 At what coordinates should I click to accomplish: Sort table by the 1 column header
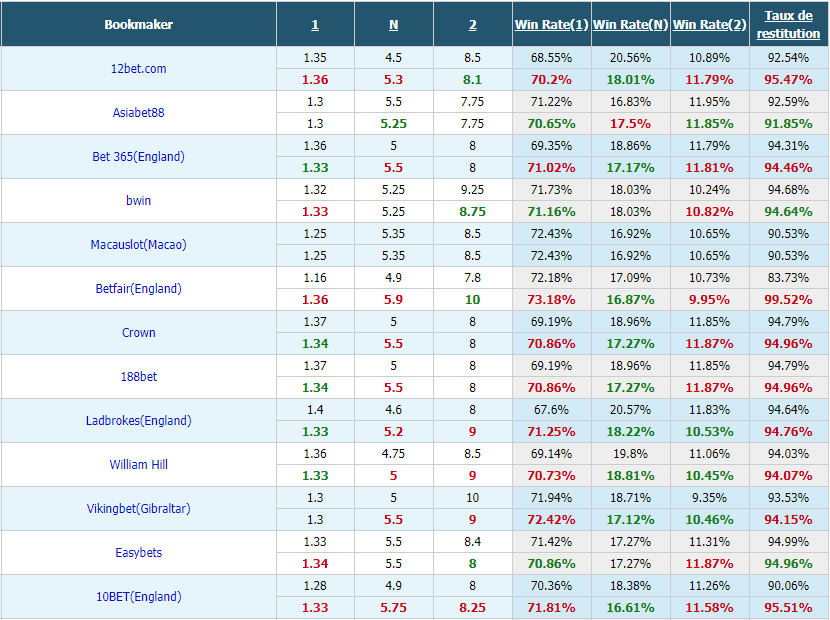(x=315, y=25)
